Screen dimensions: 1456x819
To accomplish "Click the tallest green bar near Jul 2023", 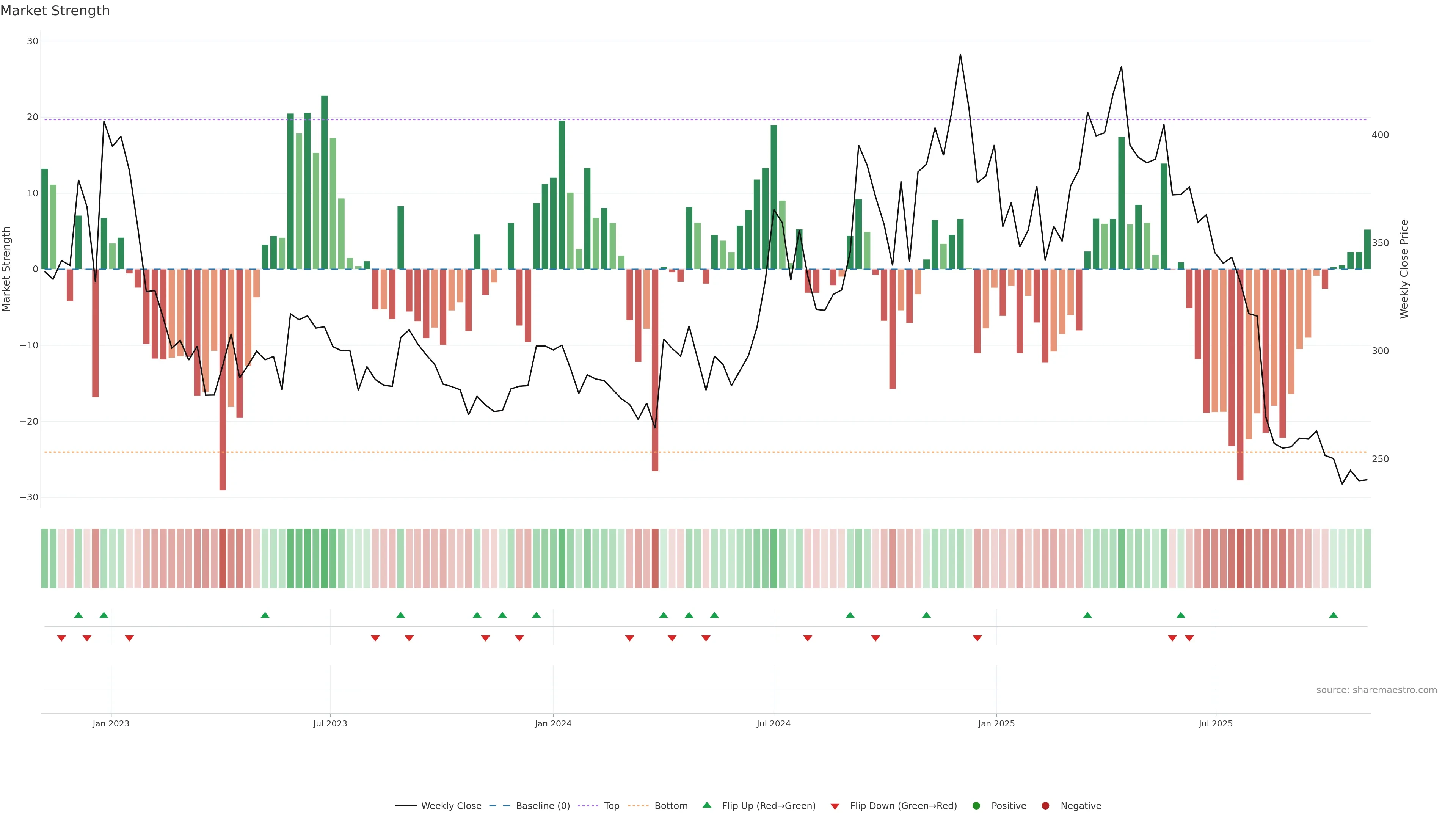I will 325,181.
